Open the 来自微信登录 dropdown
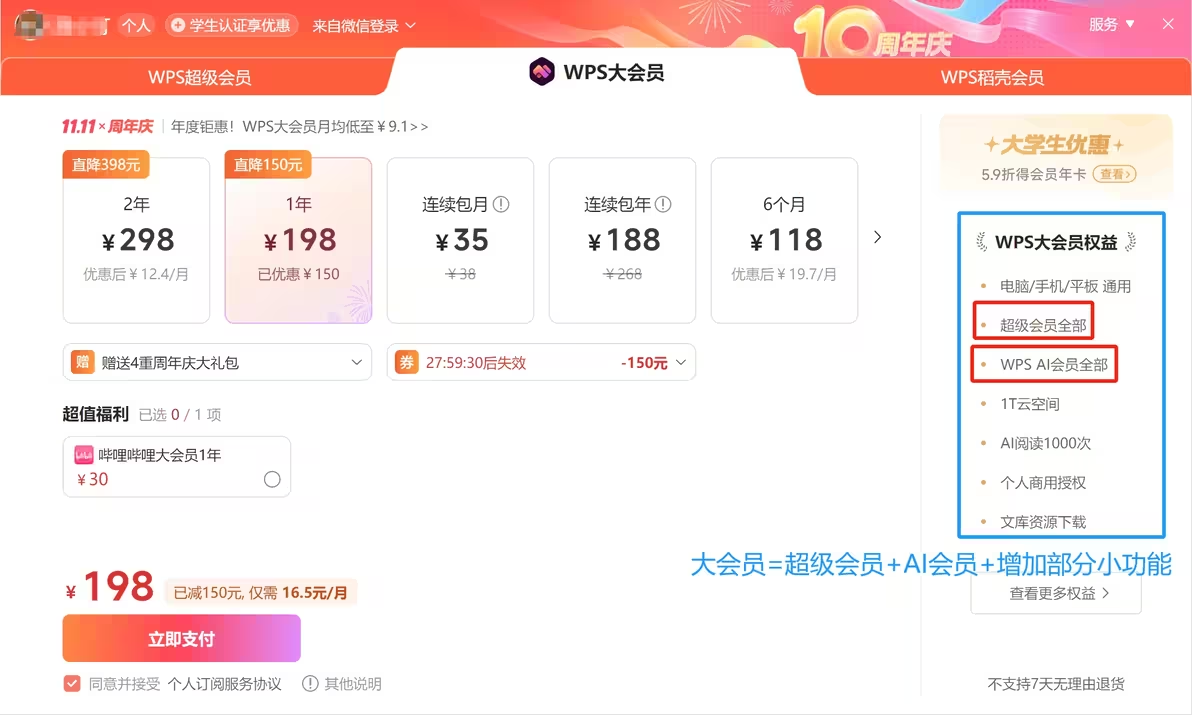The height and width of the screenshot is (715, 1192). pyautogui.click(x=364, y=26)
